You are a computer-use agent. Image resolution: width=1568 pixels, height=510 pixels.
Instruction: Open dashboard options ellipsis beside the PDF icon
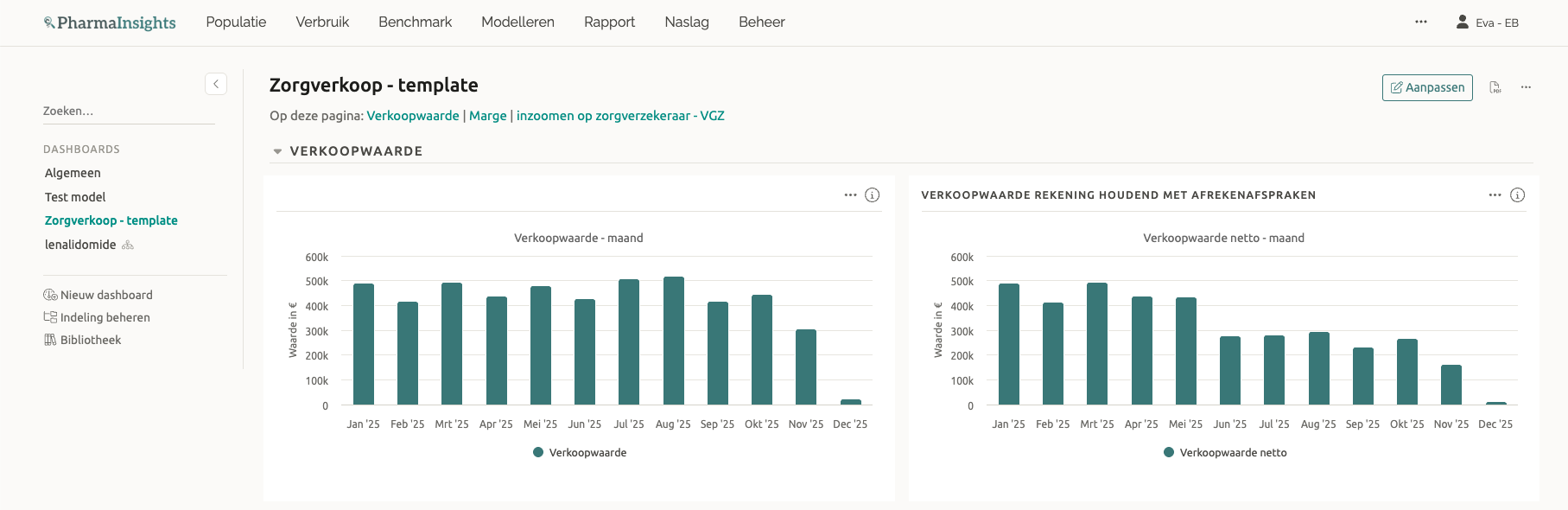[1527, 87]
